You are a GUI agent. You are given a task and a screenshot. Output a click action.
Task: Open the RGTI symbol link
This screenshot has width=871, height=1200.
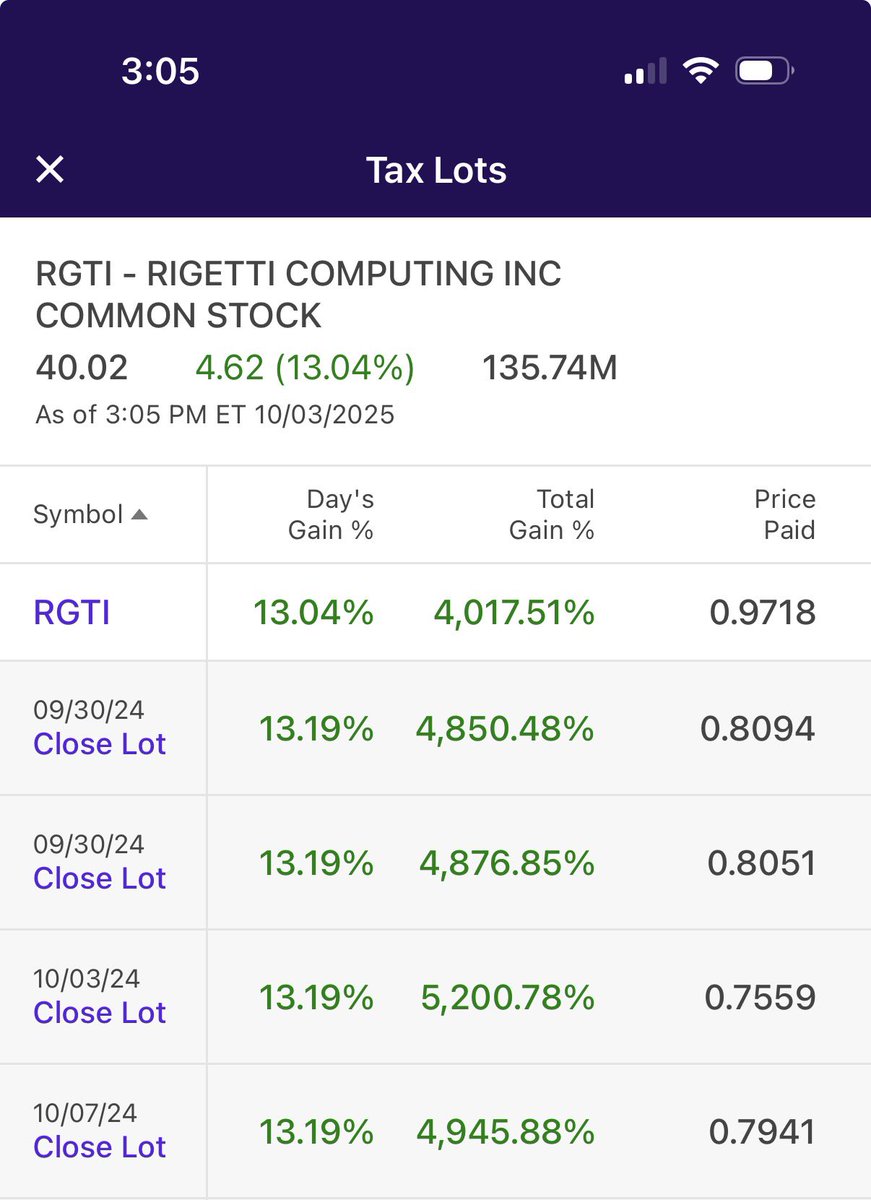pyautogui.click(x=72, y=612)
